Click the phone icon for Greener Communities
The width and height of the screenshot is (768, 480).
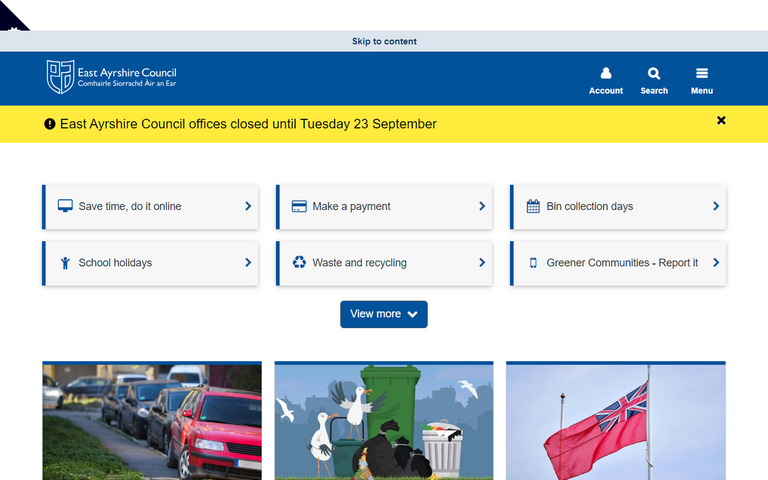(533, 263)
